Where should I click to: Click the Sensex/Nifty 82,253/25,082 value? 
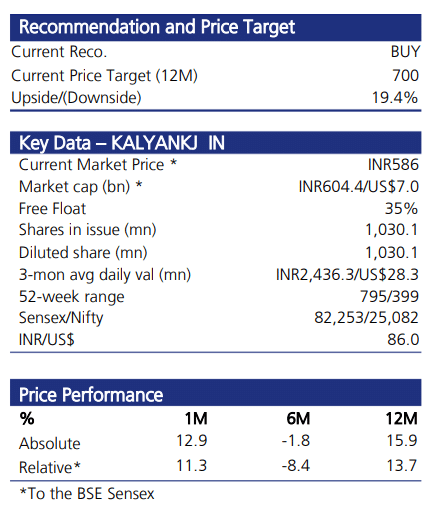[x=366, y=318]
